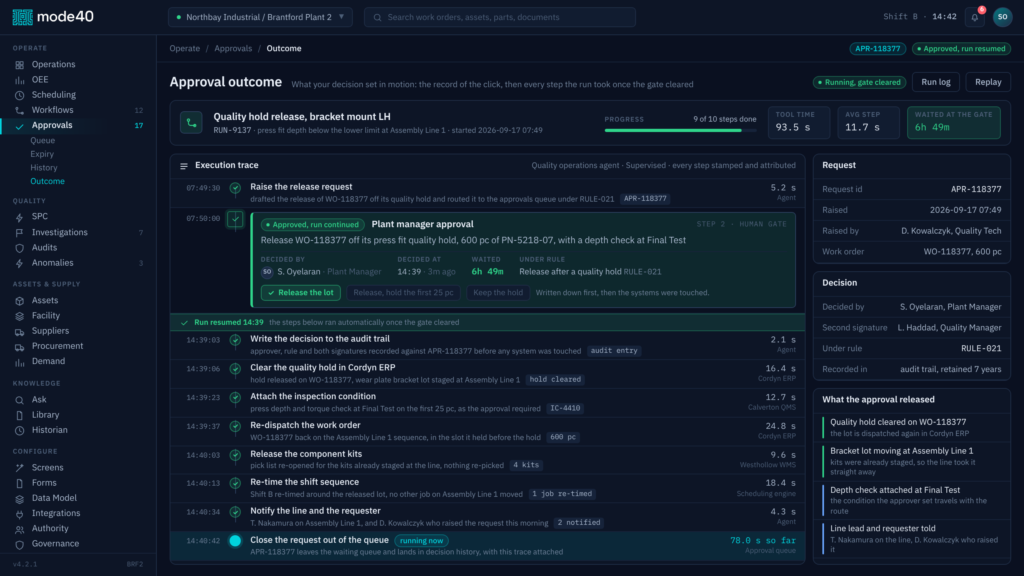This screenshot has height=576, width=1024.
Task: Click the hold cleared tag
Action: pyautogui.click(x=555, y=379)
